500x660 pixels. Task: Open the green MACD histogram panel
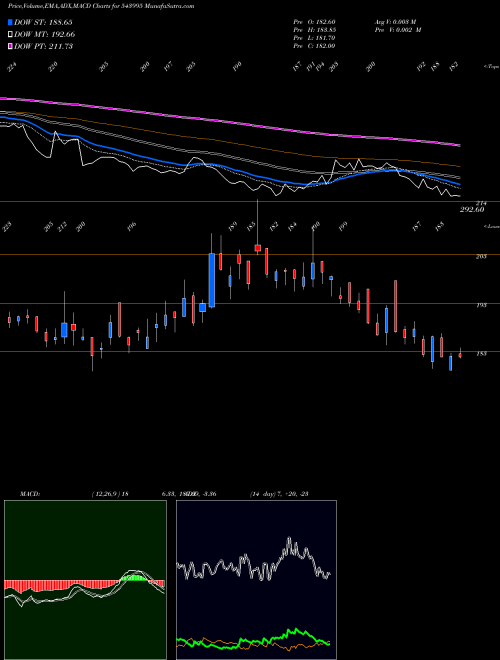pos(85,580)
